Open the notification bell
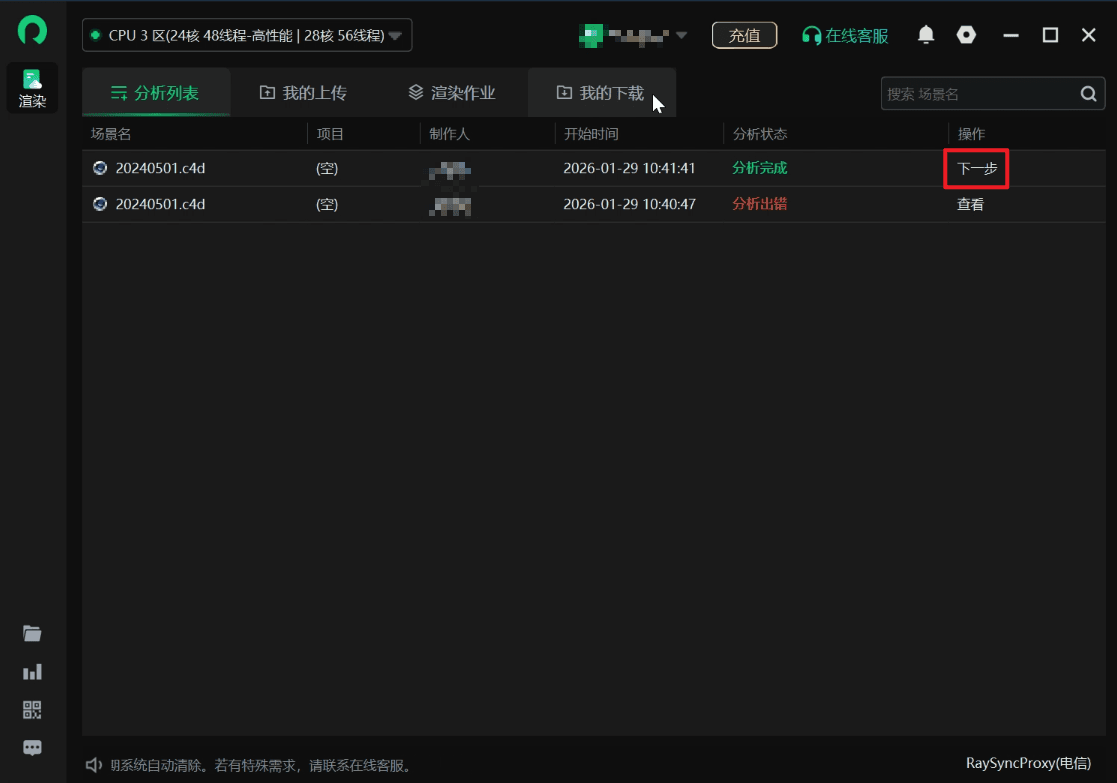 coord(926,35)
